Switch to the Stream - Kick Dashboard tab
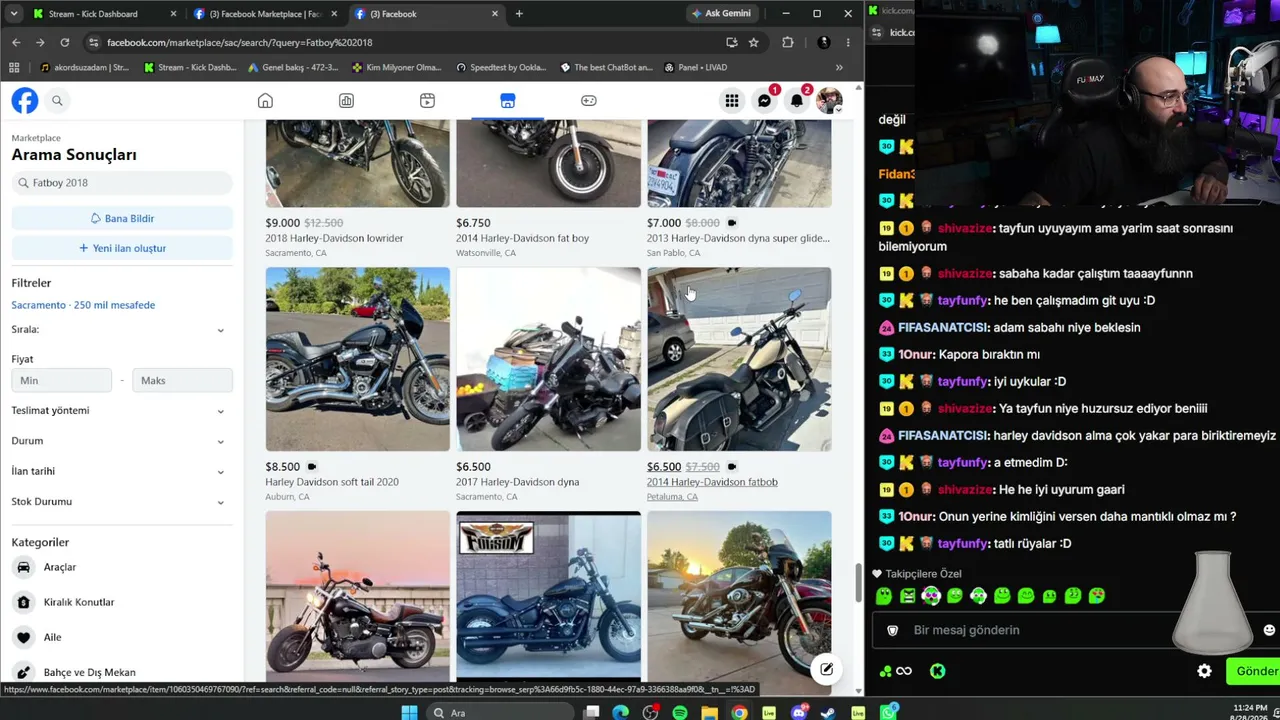 (104, 14)
